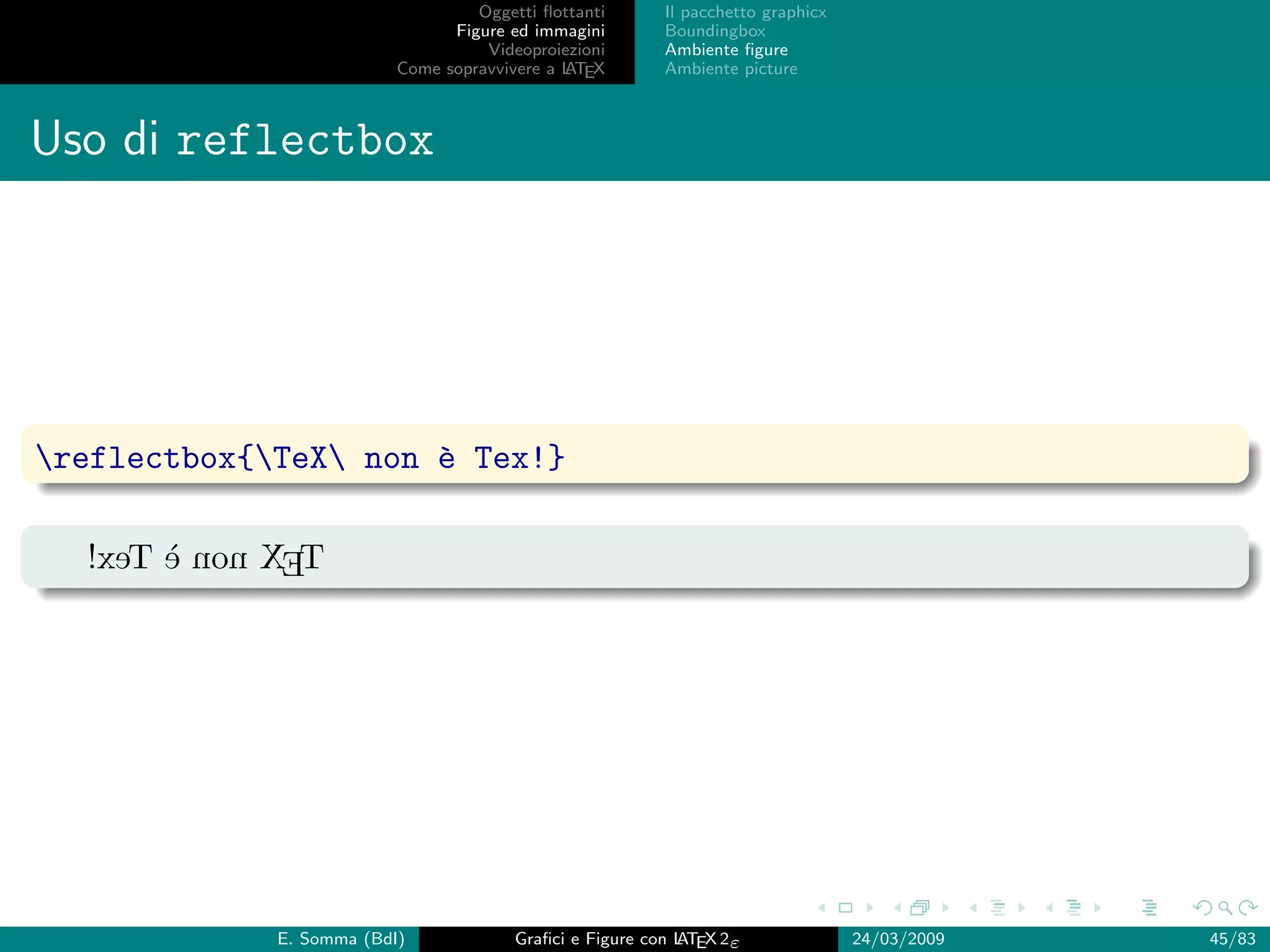Go to next section arrow
The image size is (1270, 952).
click(1098, 908)
